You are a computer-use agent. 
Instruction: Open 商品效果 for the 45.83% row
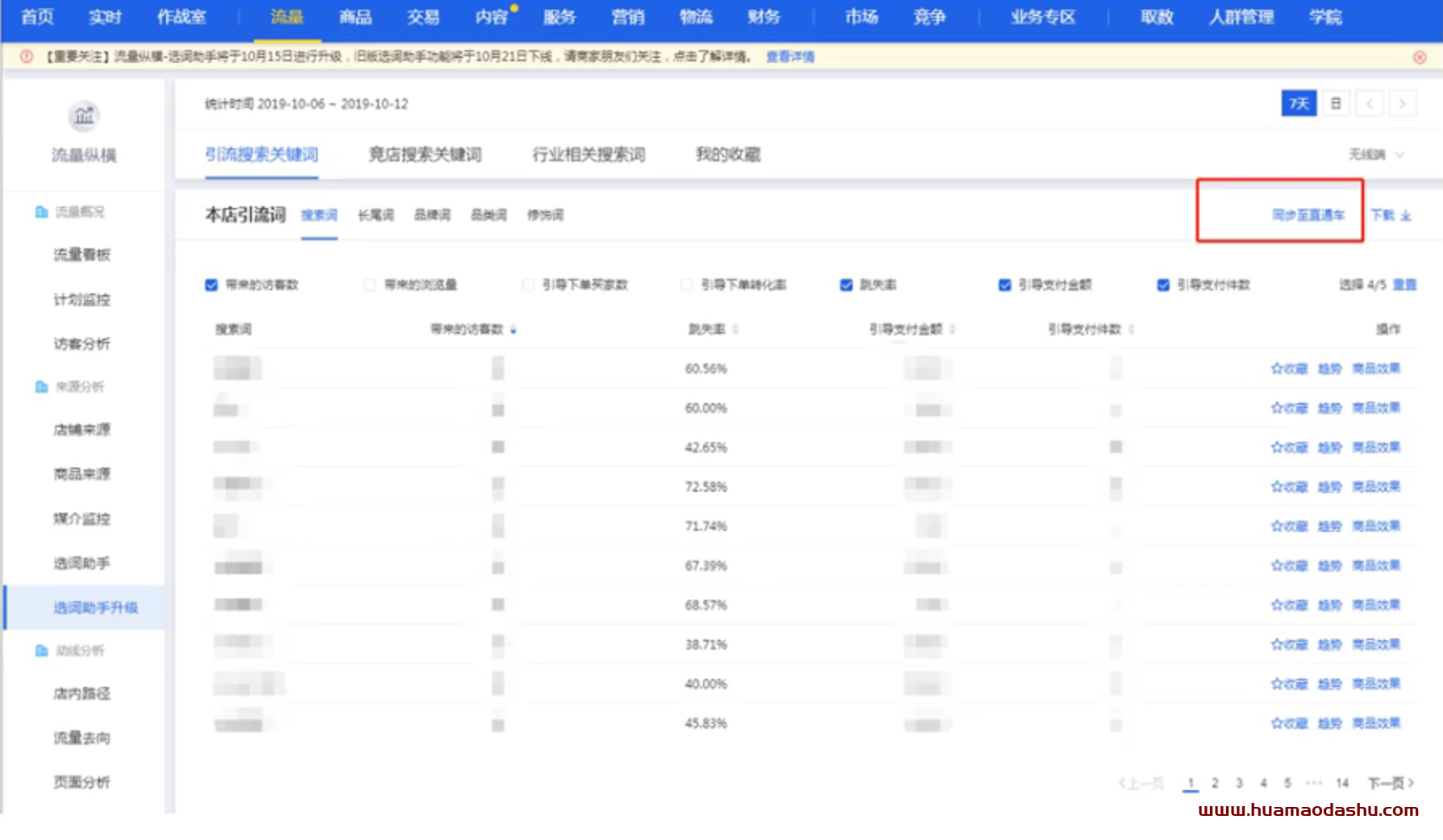[1376, 724]
